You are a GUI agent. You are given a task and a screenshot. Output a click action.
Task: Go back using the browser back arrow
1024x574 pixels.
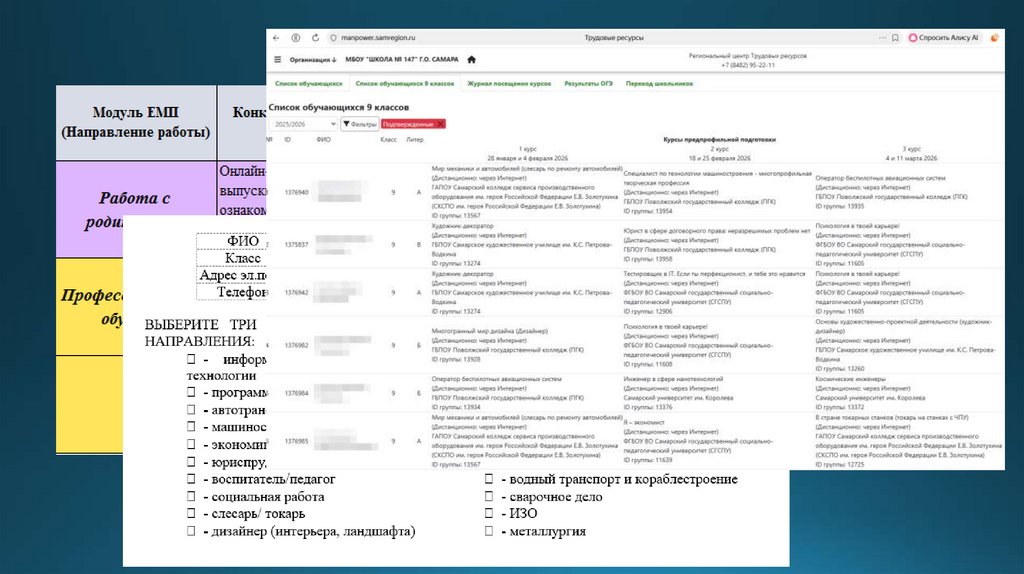(276, 38)
